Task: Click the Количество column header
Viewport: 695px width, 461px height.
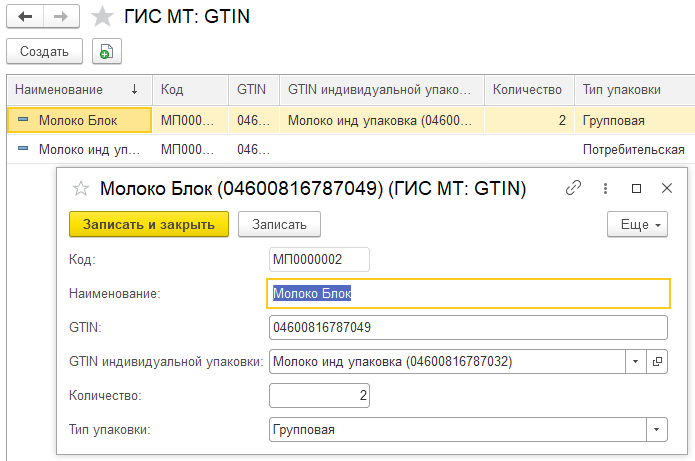Action: [527, 89]
